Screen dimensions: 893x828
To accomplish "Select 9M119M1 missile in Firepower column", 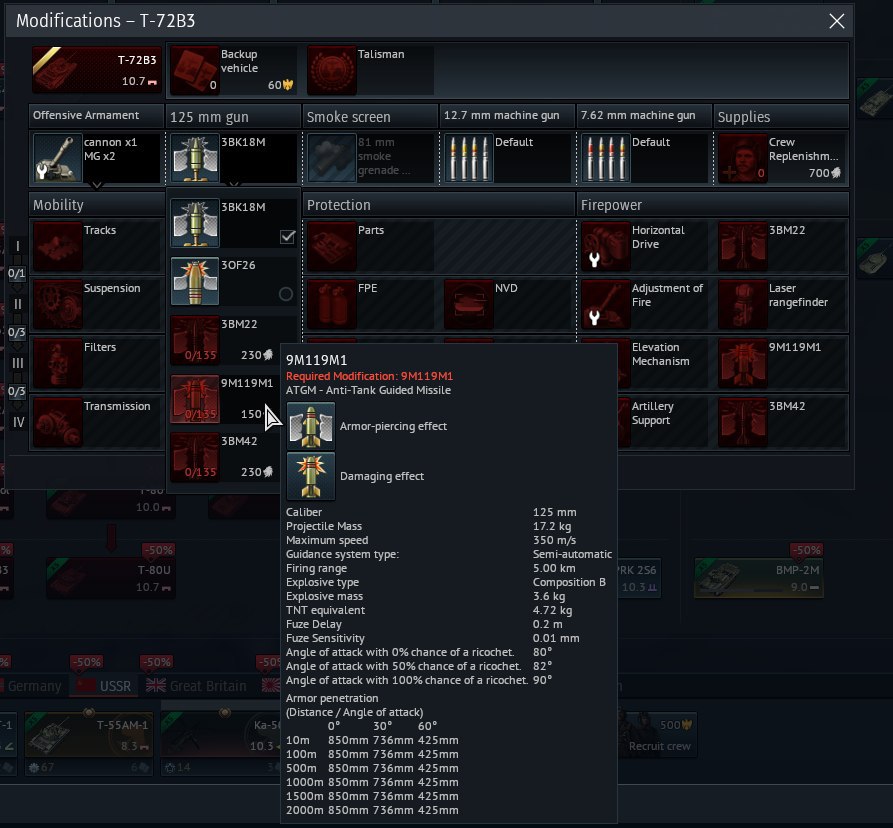I will 781,363.
